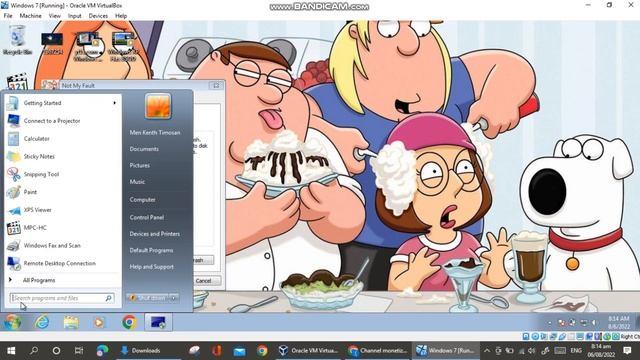The height and width of the screenshot is (360, 640).
Task: Open the Recycle Bin desktop icon
Action: (x=17, y=40)
